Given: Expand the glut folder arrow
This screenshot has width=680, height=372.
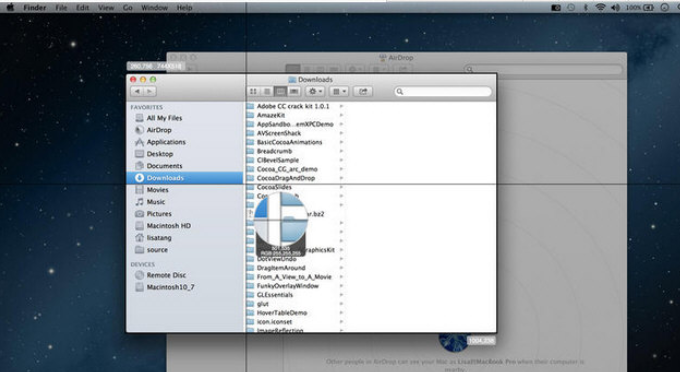Looking at the screenshot, I should (341, 304).
